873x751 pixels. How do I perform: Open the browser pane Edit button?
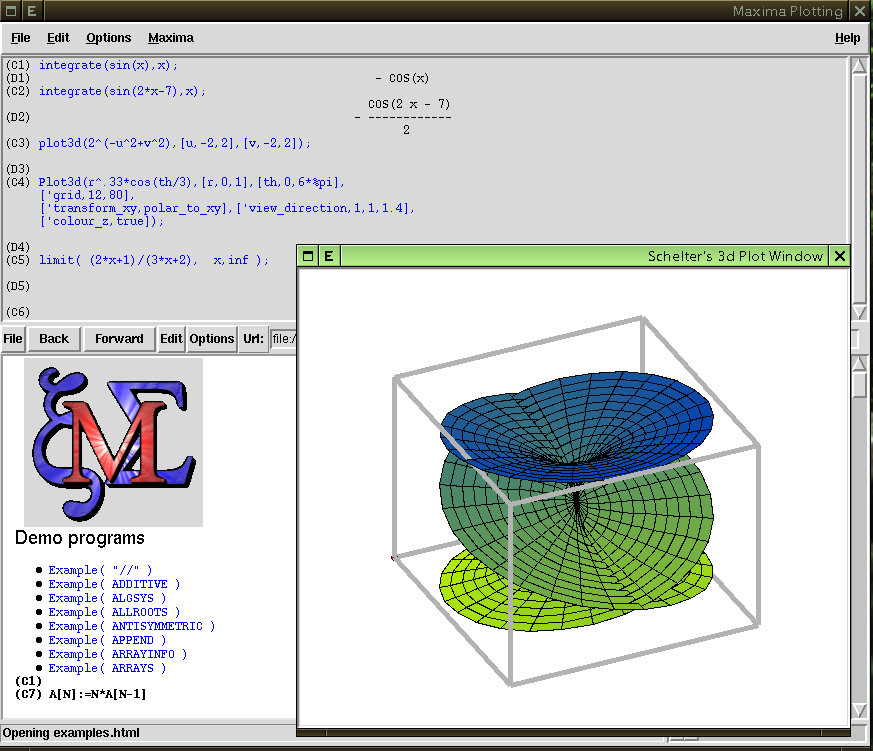click(171, 338)
